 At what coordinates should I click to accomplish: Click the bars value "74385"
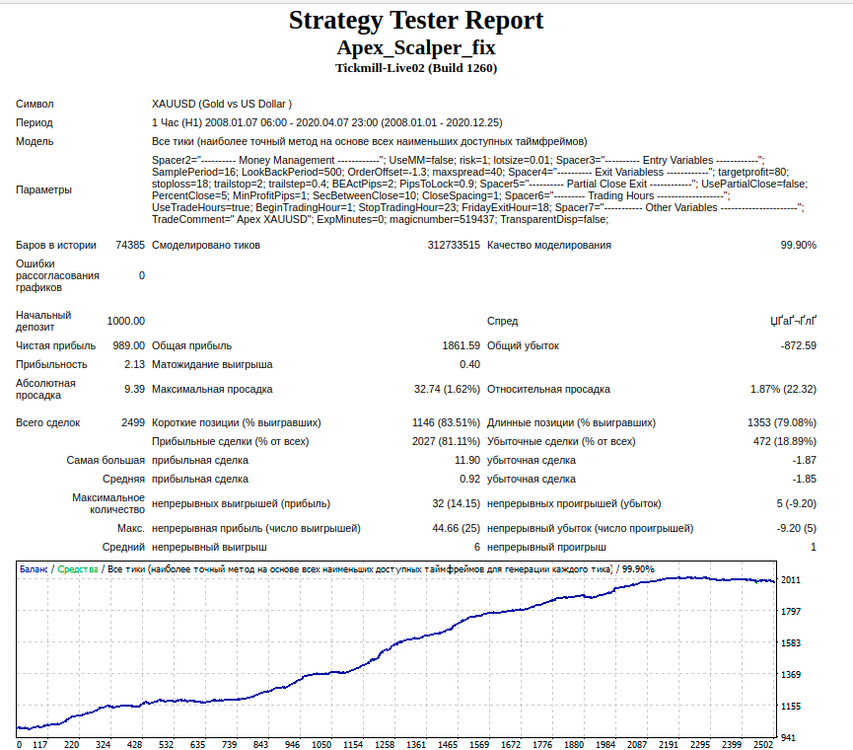[x=130, y=245]
